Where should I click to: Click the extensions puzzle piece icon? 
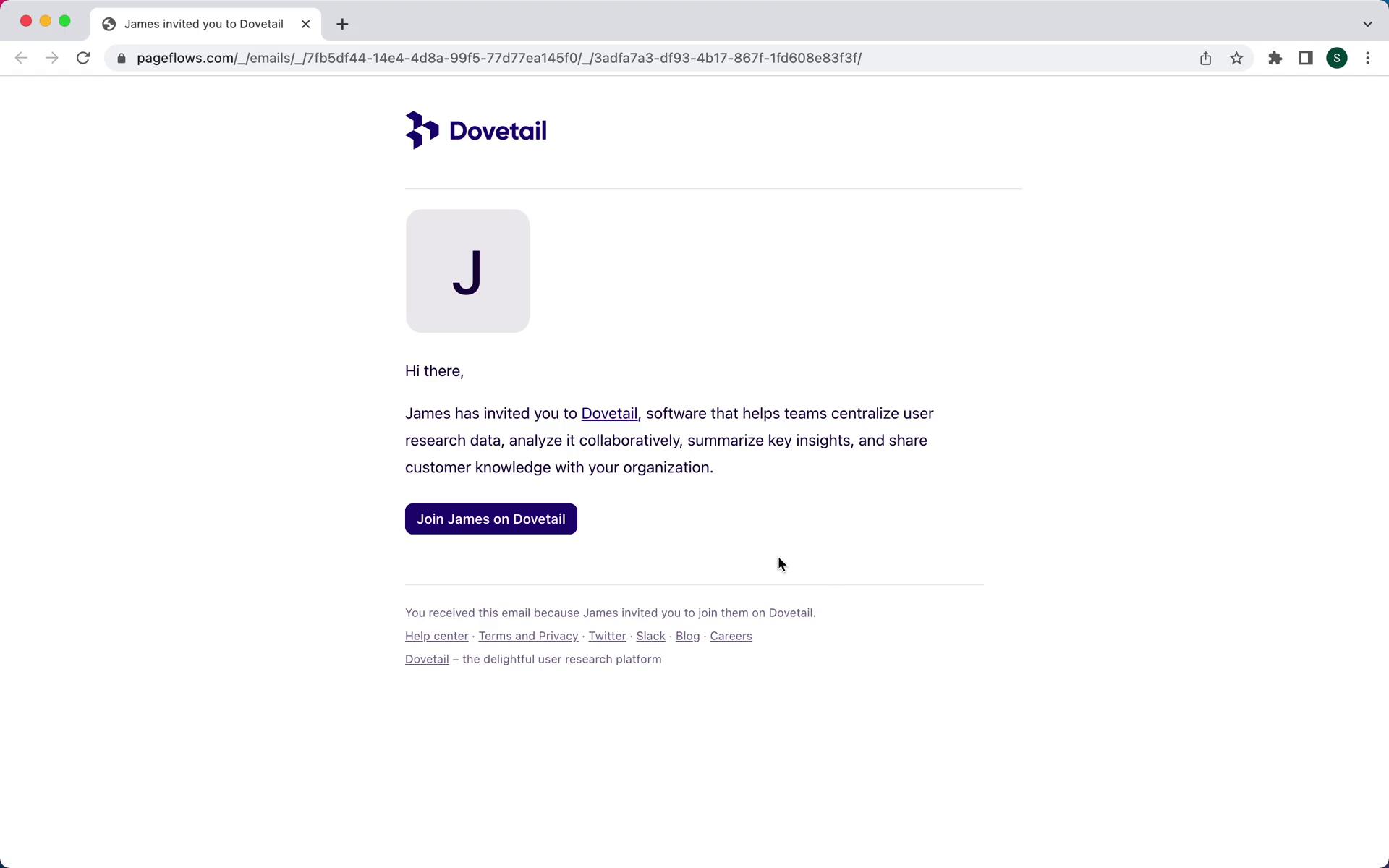click(1275, 58)
